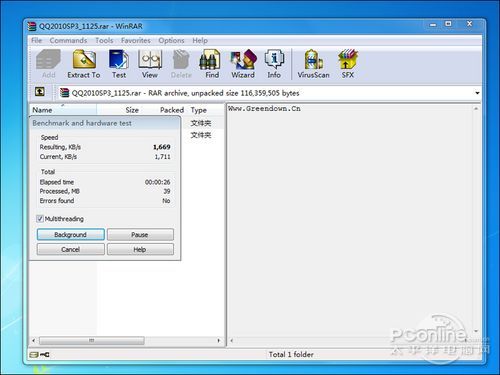The image size is (500, 375).
Task: Open the View tool icon
Action: point(150,64)
